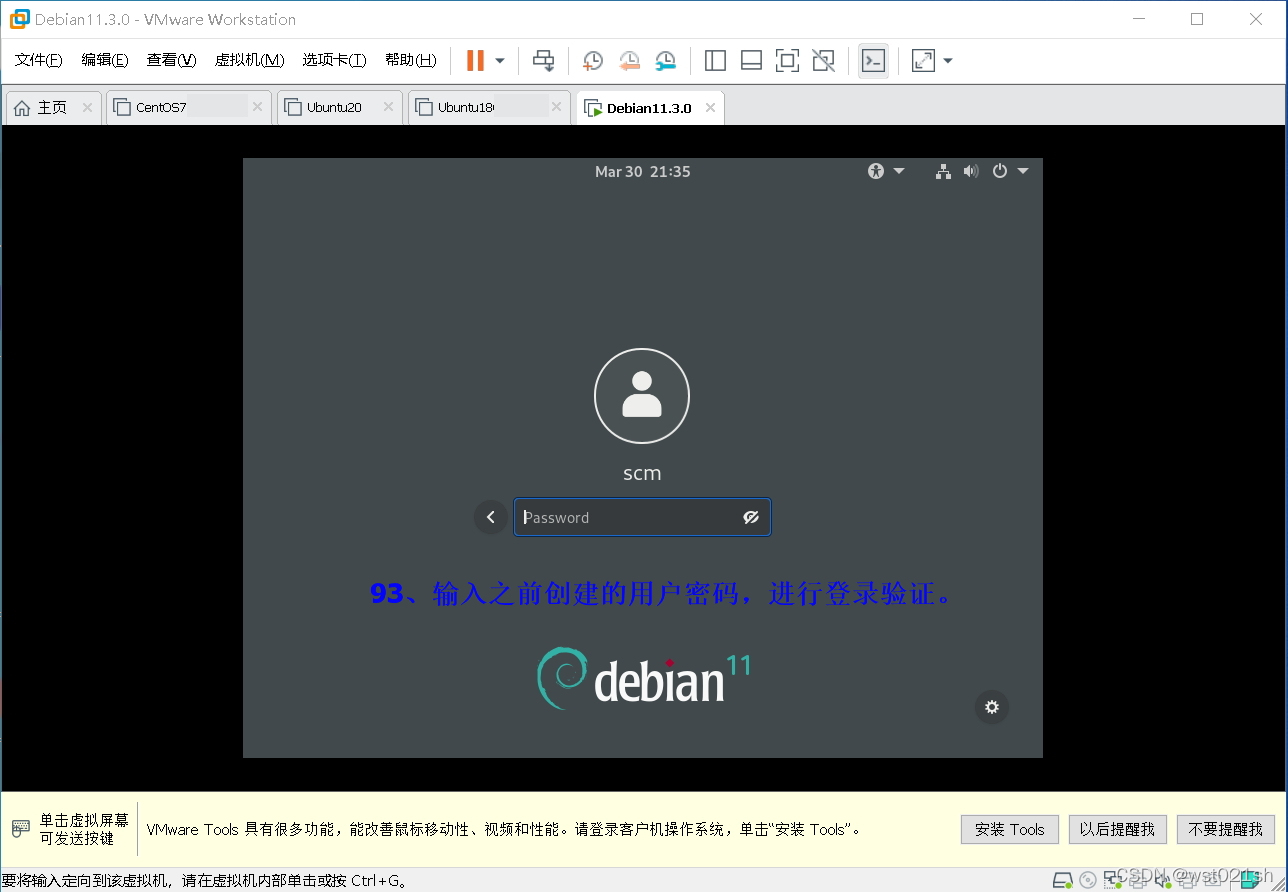The height and width of the screenshot is (892, 1288).
Task: Click the VMware logo in title bar
Action: coord(19,19)
